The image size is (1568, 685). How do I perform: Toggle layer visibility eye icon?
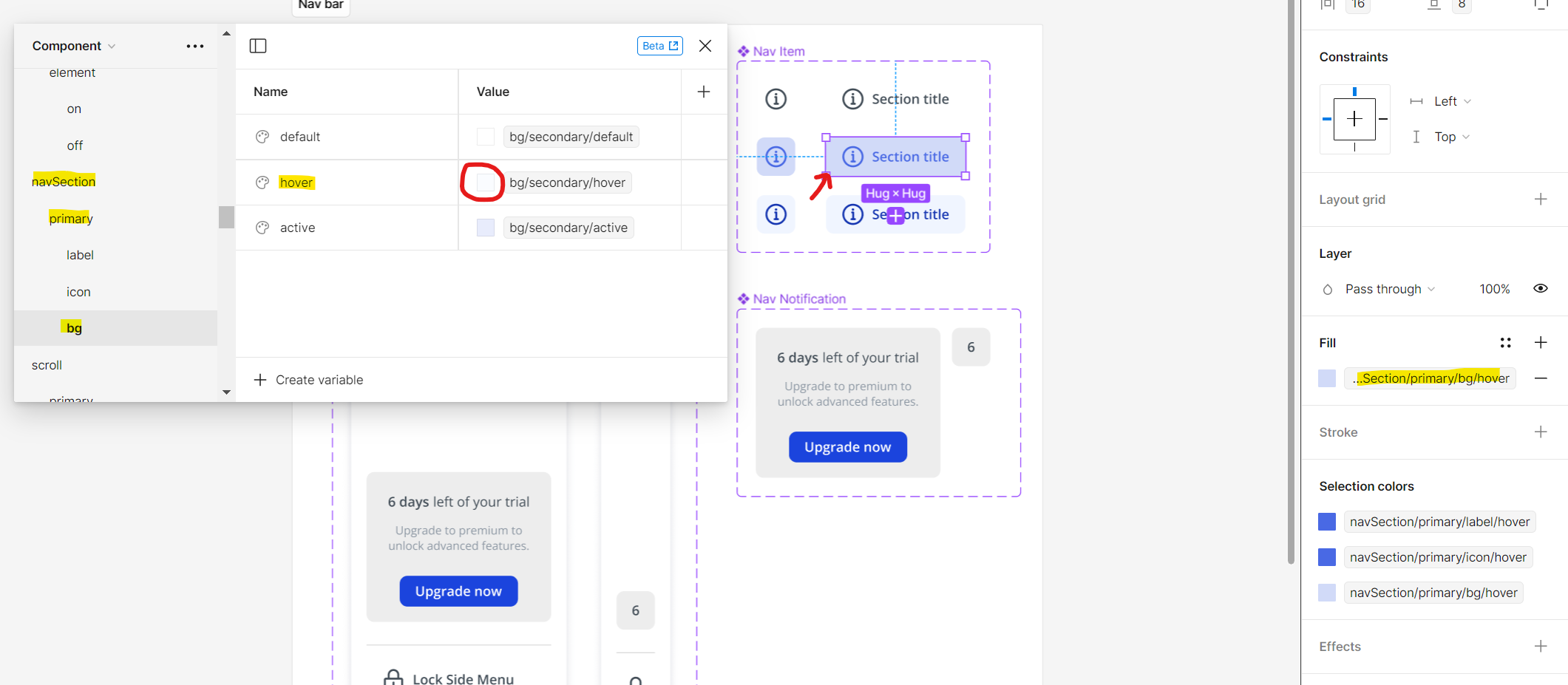(1541, 289)
